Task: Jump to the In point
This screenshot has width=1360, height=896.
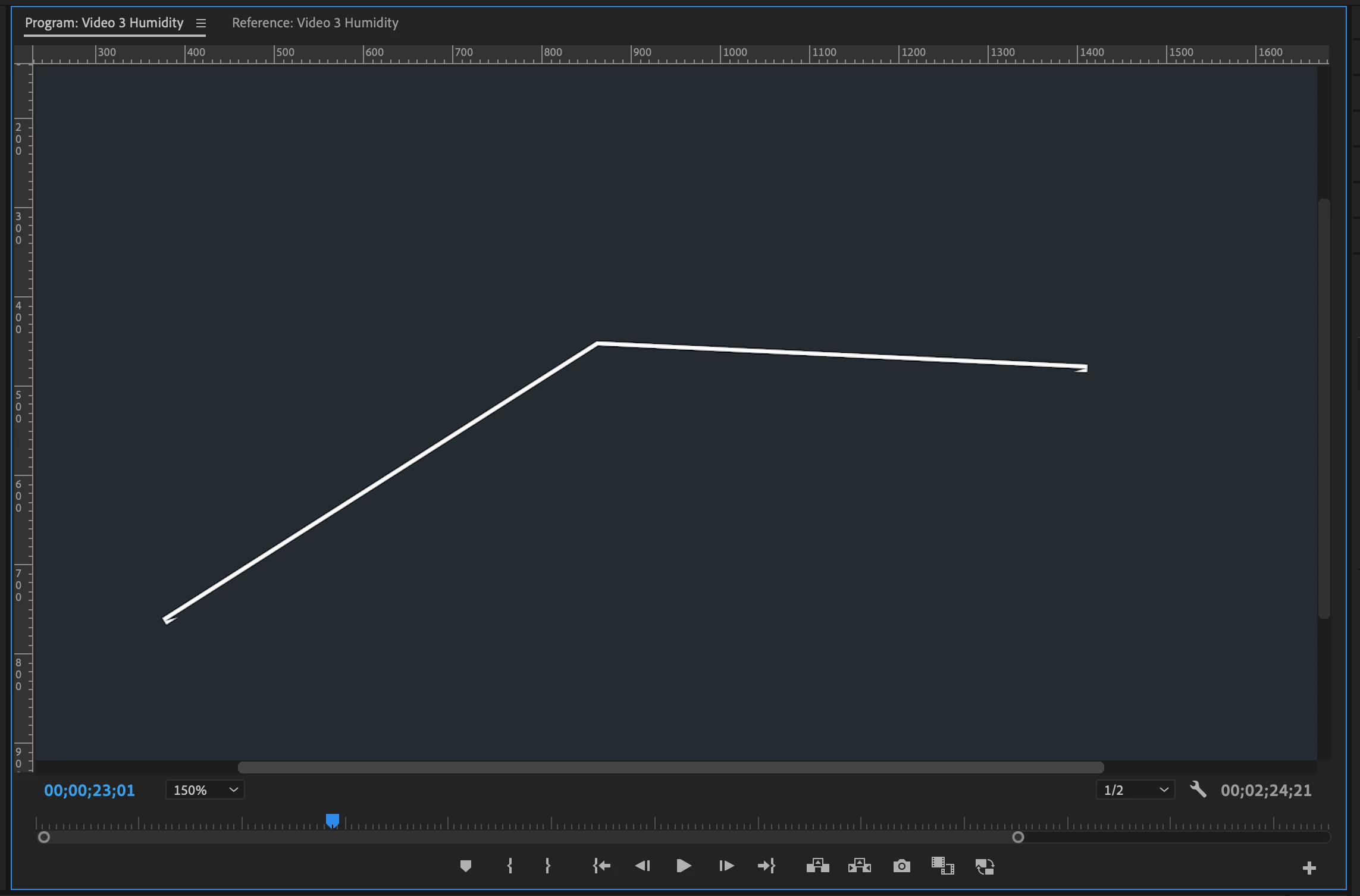Action: [601, 866]
